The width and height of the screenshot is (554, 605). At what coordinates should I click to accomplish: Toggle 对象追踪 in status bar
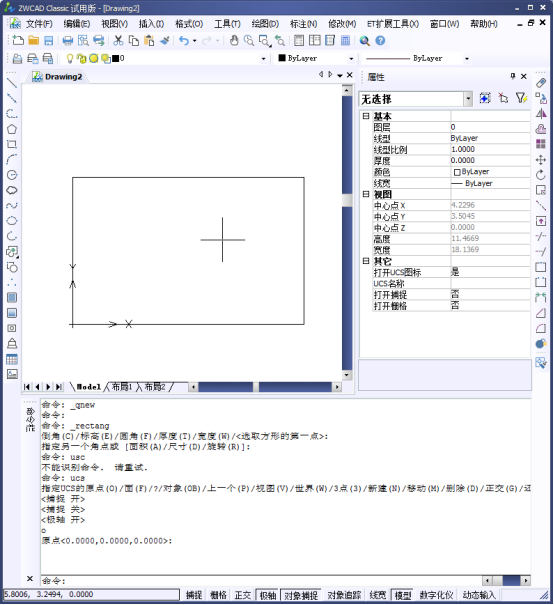[344, 595]
